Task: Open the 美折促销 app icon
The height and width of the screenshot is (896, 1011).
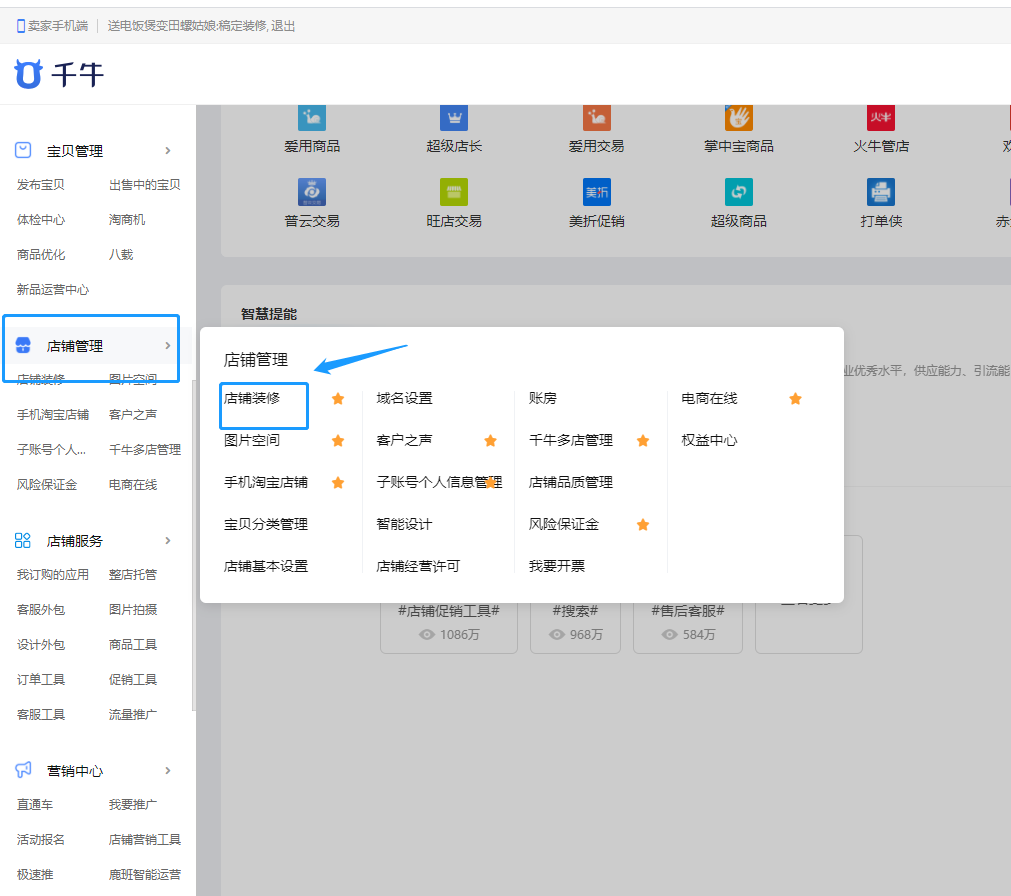Action: (x=596, y=192)
